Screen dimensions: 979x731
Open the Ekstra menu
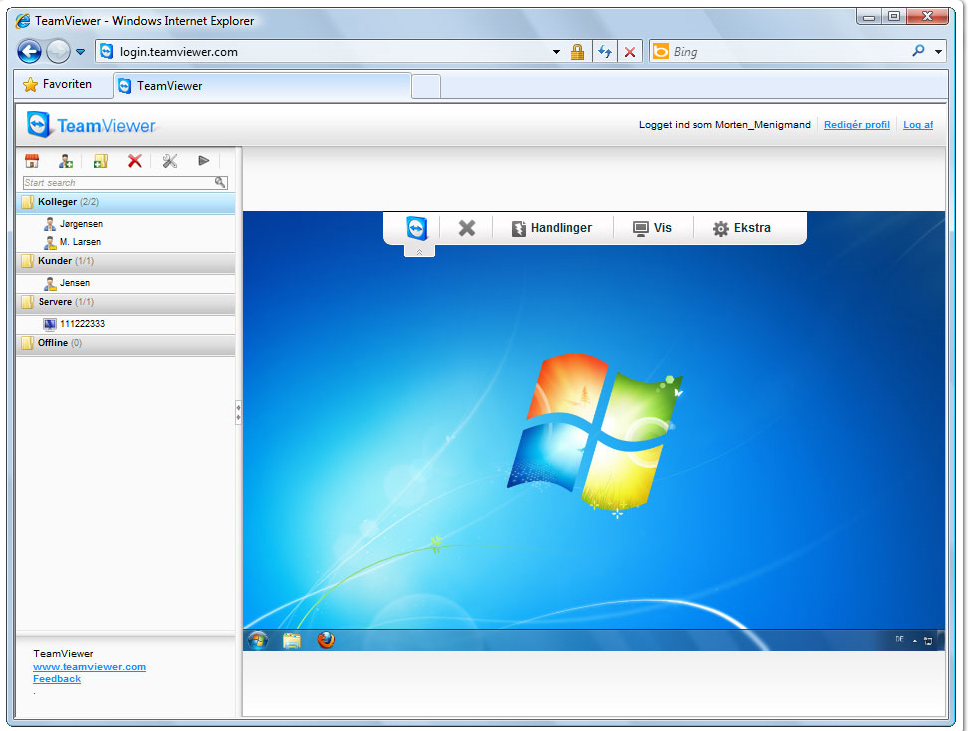[x=741, y=228]
